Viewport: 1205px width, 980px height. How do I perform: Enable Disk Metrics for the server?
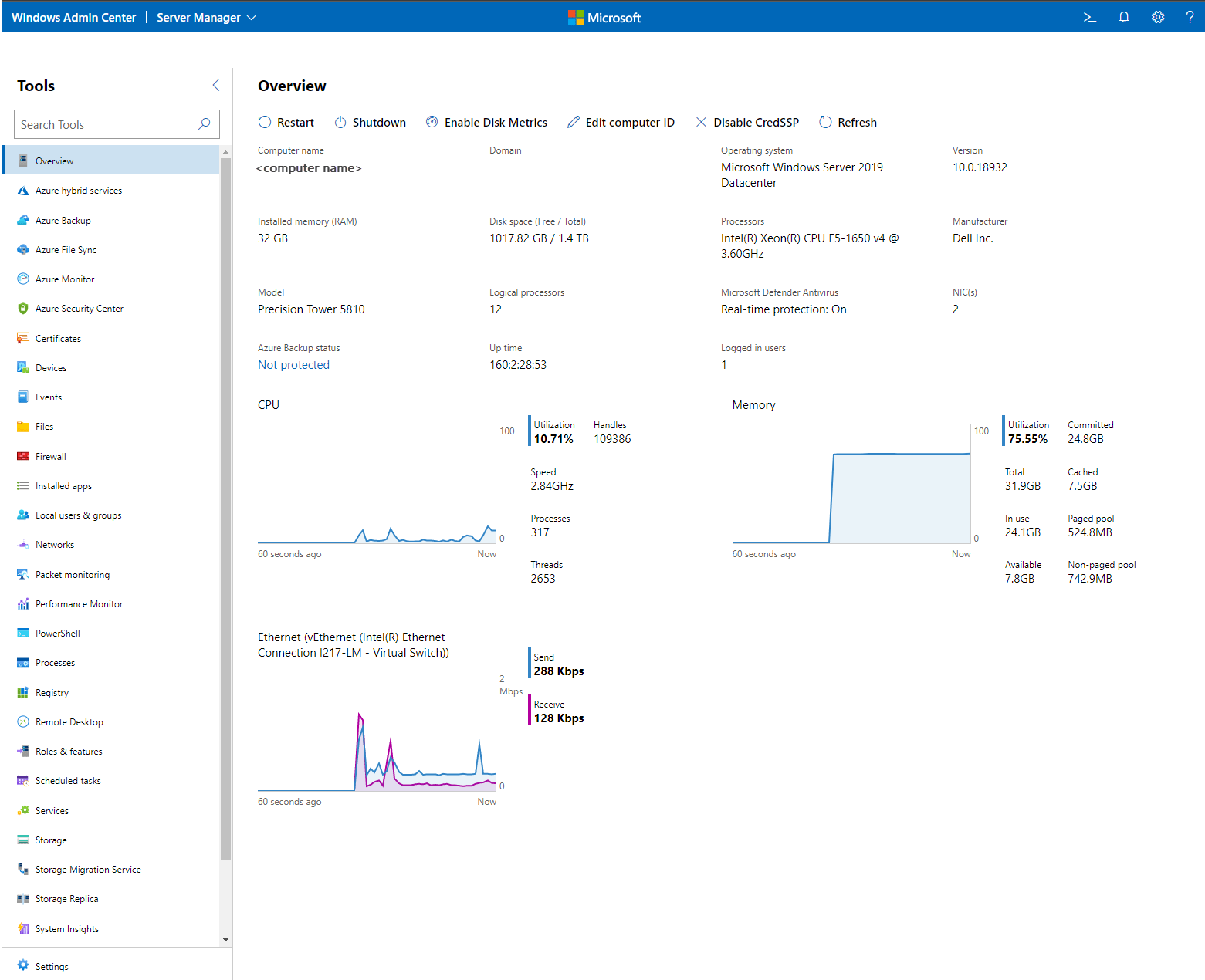pyautogui.click(x=496, y=122)
